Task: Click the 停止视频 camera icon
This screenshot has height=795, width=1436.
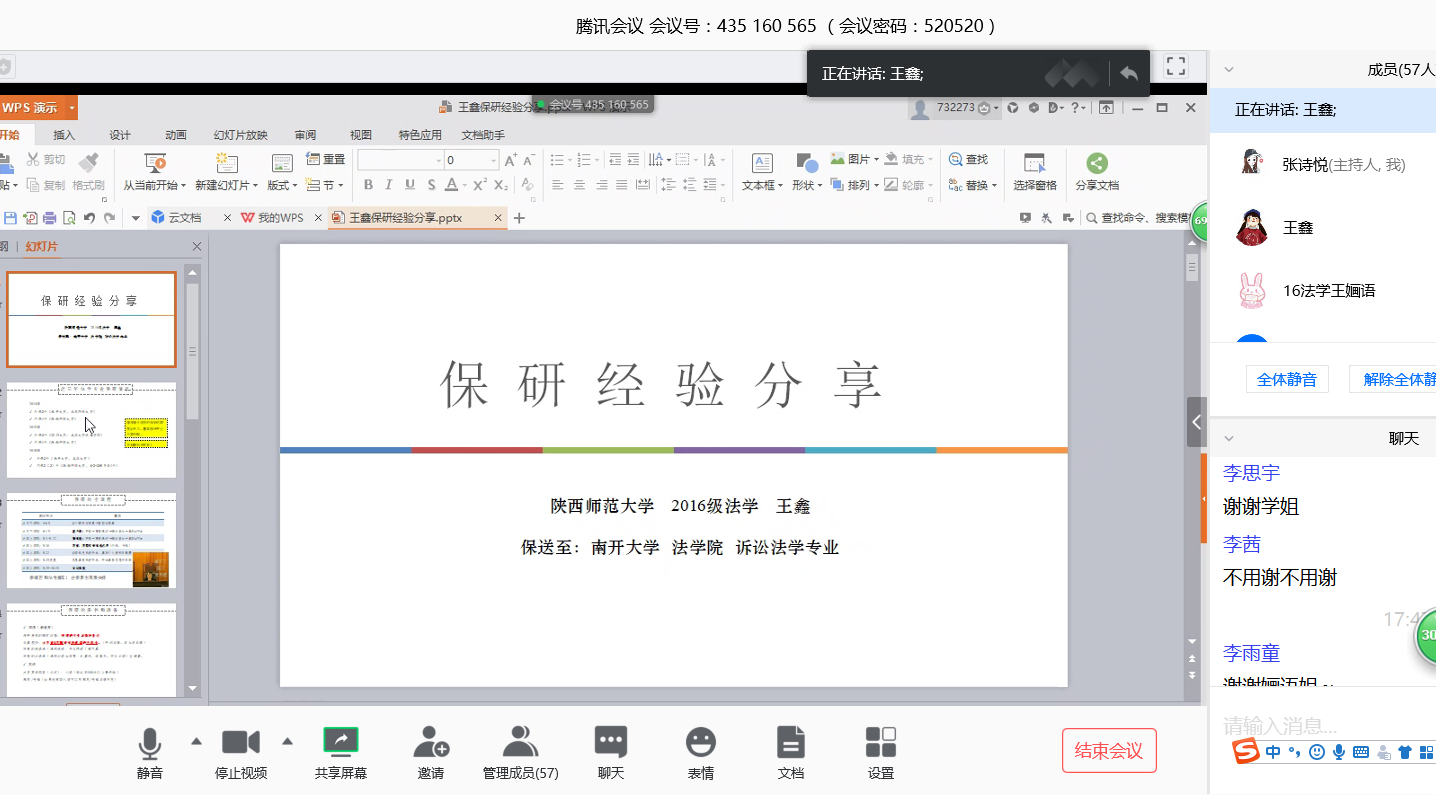Action: tap(241, 742)
